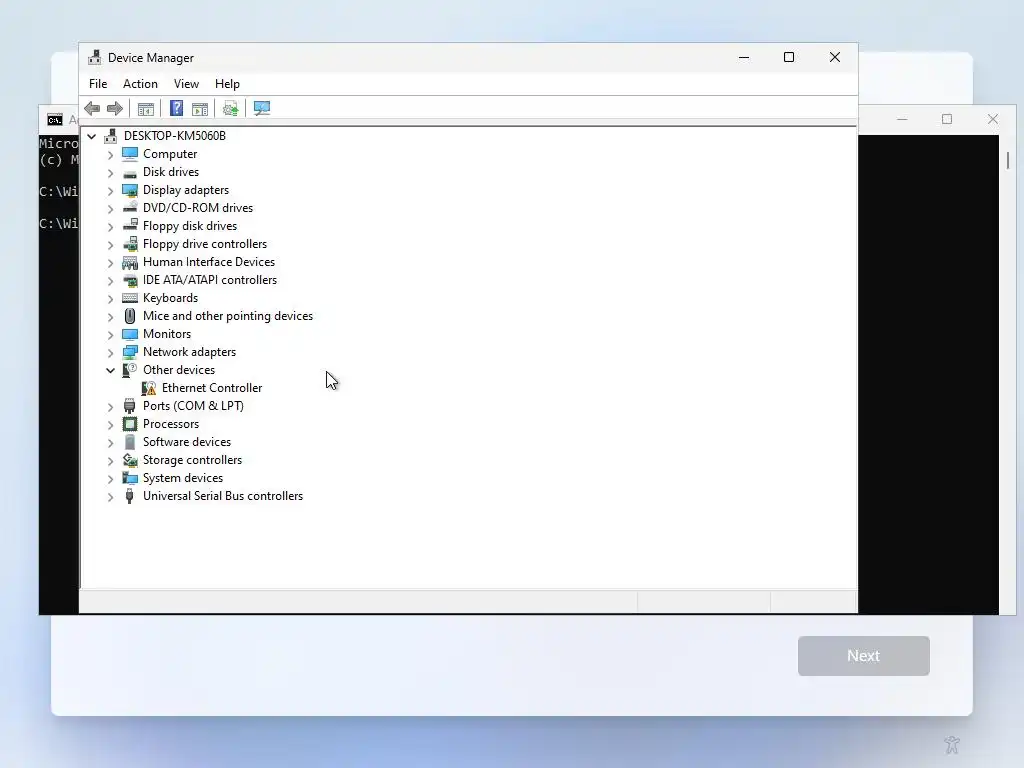This screenshot has height=768, width=1024.
Task: Click the Command Prompt window icon
Action: click(55, 120)
